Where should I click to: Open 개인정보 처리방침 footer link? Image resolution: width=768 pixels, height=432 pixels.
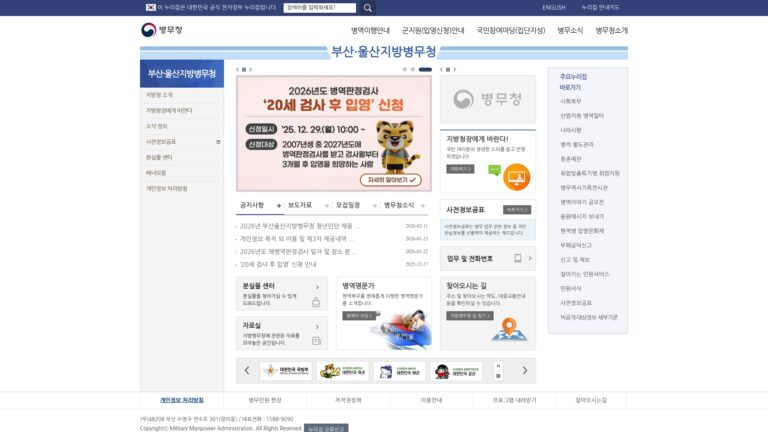[182, 400]
